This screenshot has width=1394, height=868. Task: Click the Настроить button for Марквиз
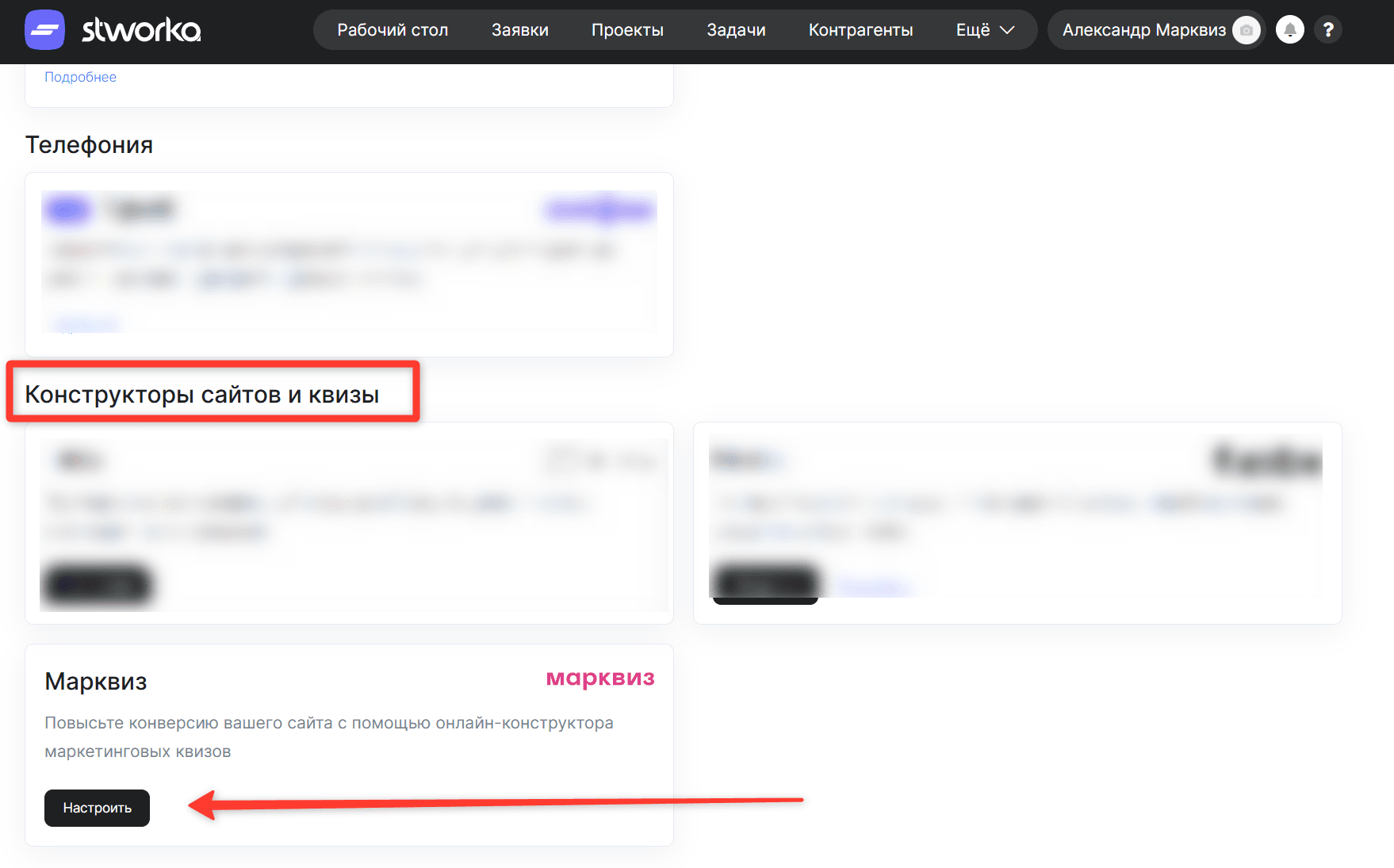(97, 808)
